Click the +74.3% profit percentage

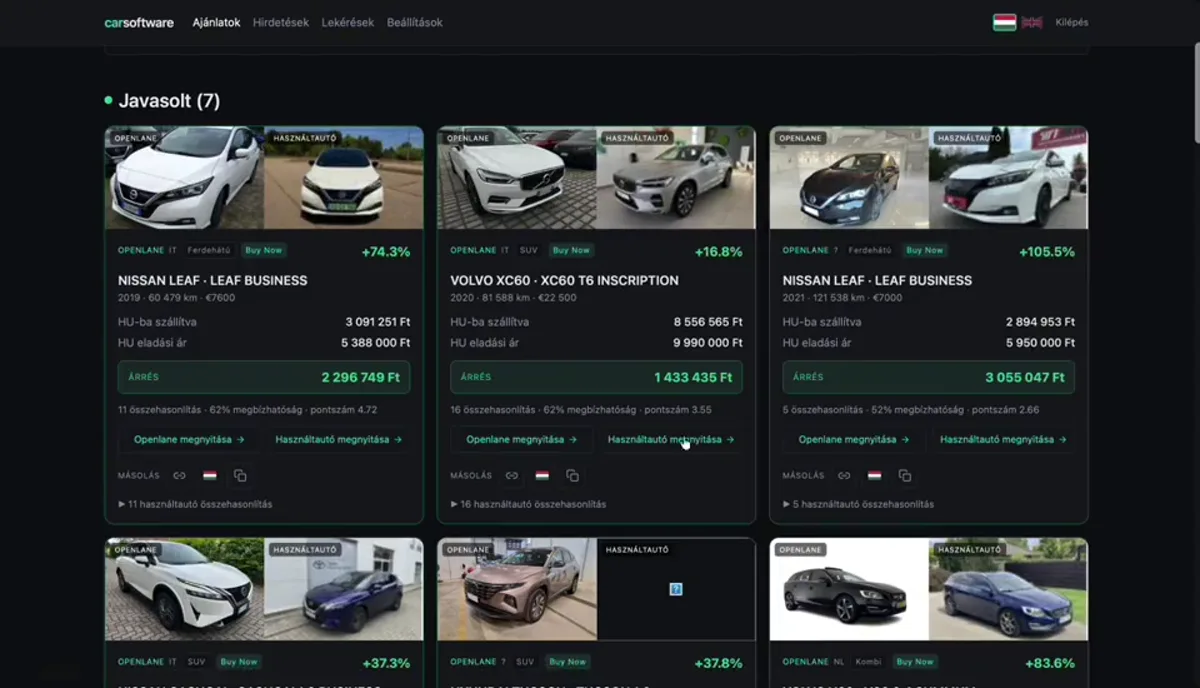(x=386, y=252)
